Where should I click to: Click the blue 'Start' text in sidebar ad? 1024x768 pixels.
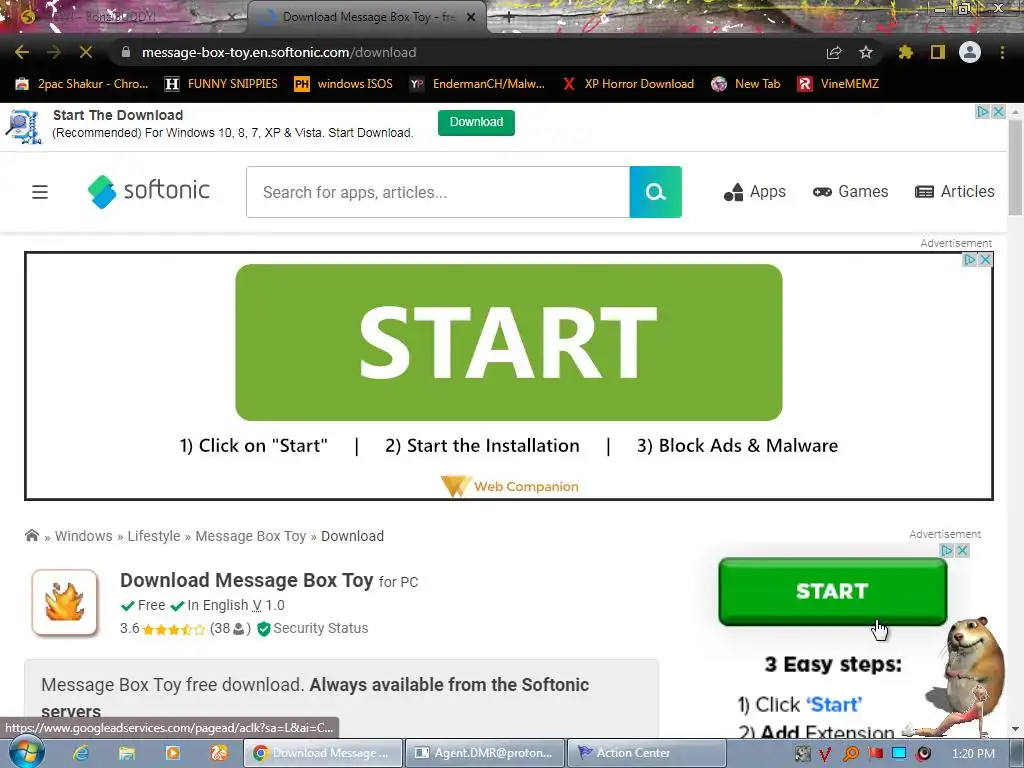(x=834, y=705)
